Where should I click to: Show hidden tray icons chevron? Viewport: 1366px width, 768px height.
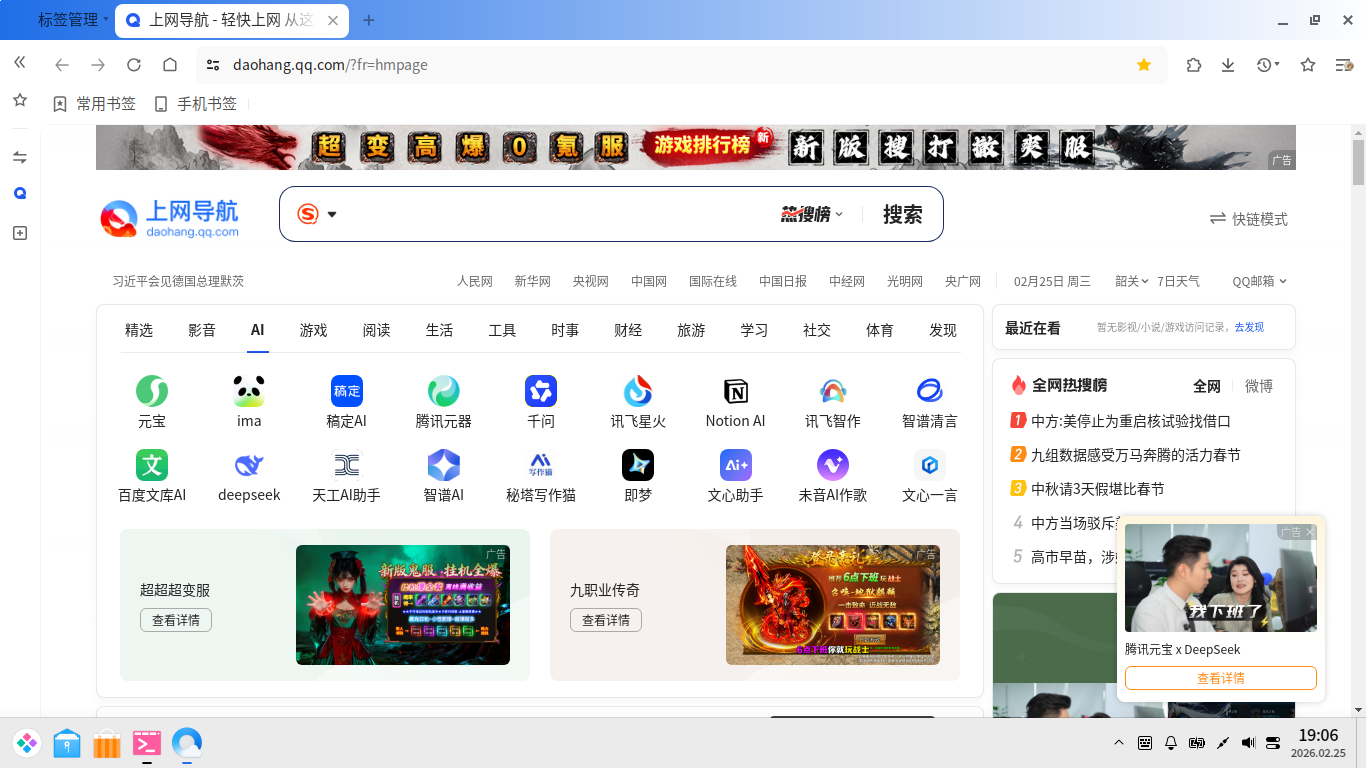pos(1119,743)
